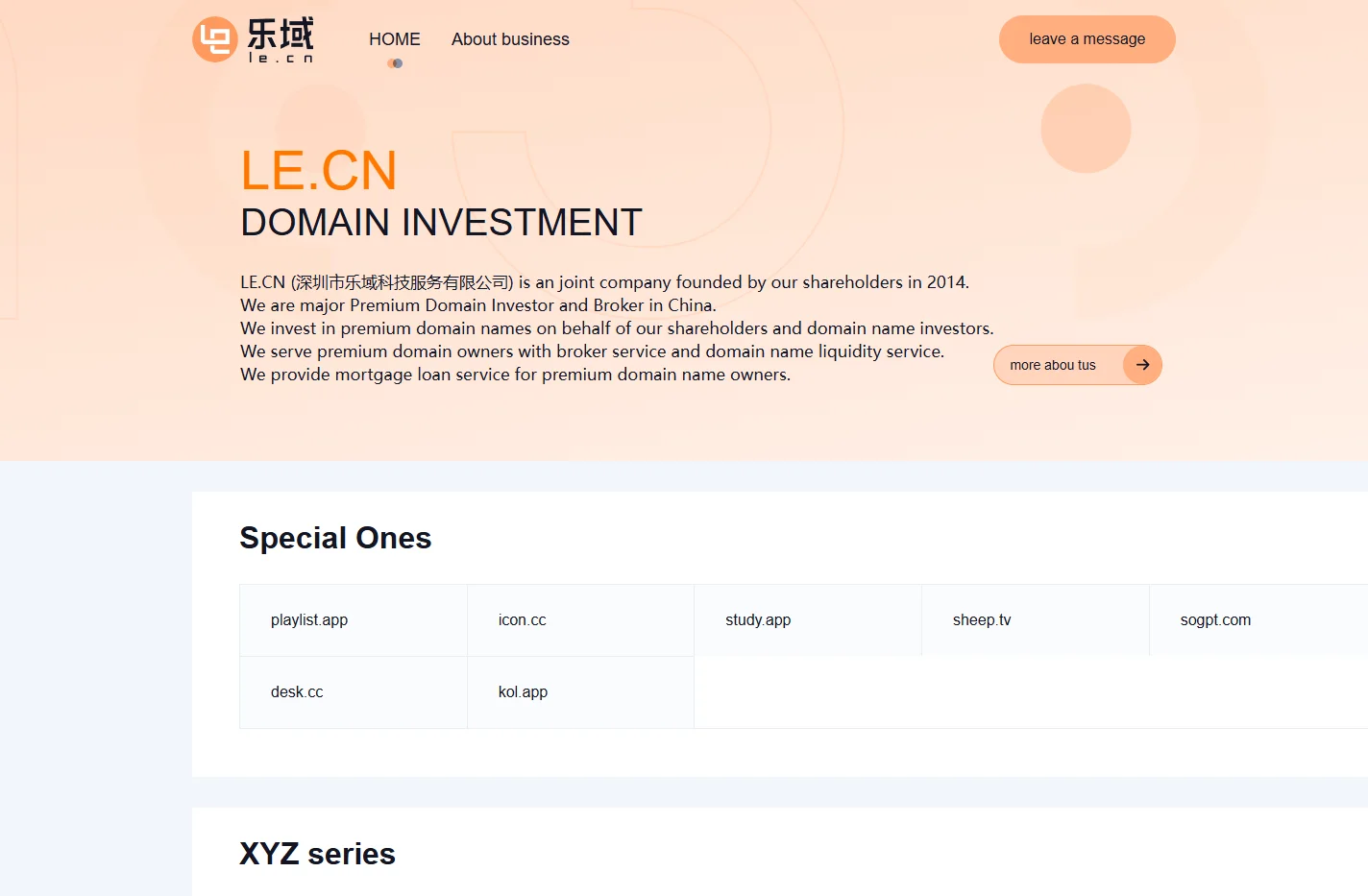
Task: Open the HOME menu item
Action: tap(395, 39)
